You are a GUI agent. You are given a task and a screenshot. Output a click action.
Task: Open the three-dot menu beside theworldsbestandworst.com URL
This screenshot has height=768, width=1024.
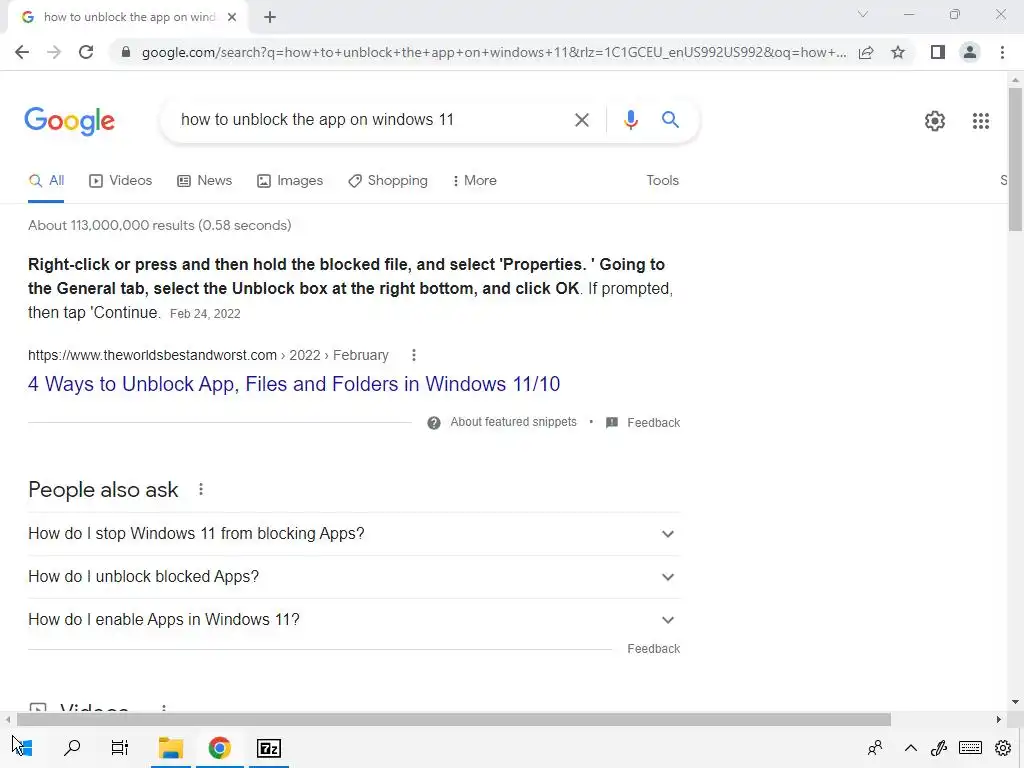[x=413, y=355]
